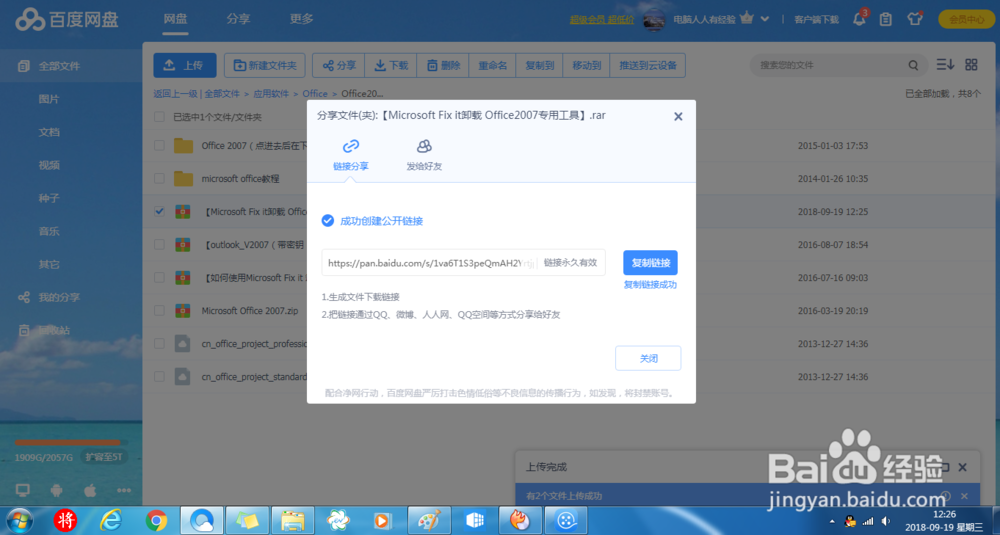Toggle checkbox for cn_office_project_standard file
Image resolution: width=1000 pixels, height=535 pixels.
point(159,377)
